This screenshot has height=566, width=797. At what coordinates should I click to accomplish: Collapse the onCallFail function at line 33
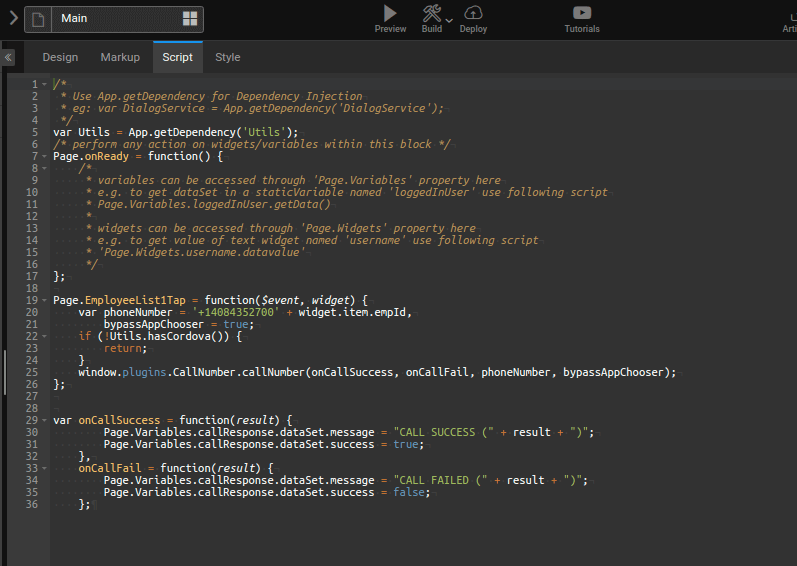(46, 468)
